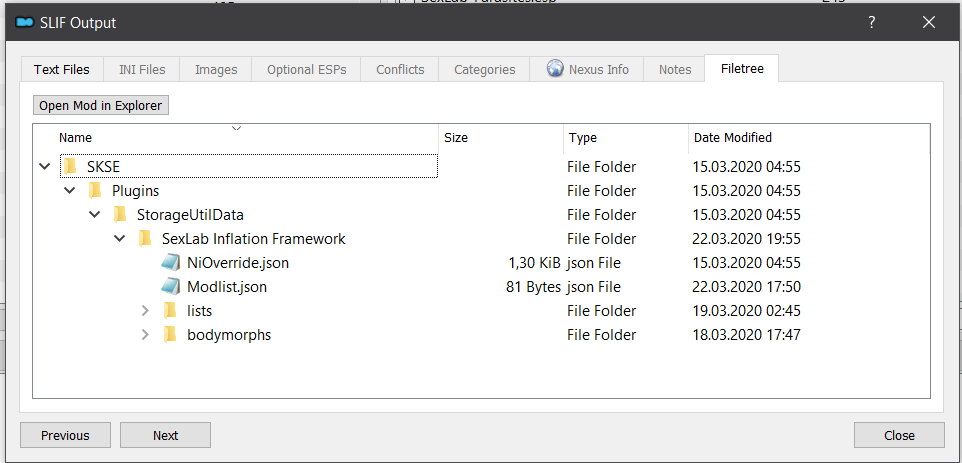Viewport: 962px width, 463px height.
Task: Click the NiOverride.json file icon
Action: (171, 263)
